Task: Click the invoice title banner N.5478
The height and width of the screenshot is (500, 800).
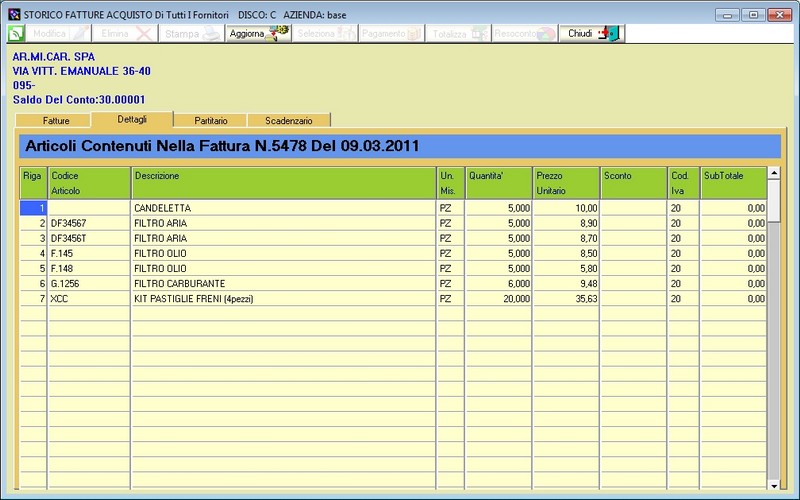Action: (x=400, y=146)
